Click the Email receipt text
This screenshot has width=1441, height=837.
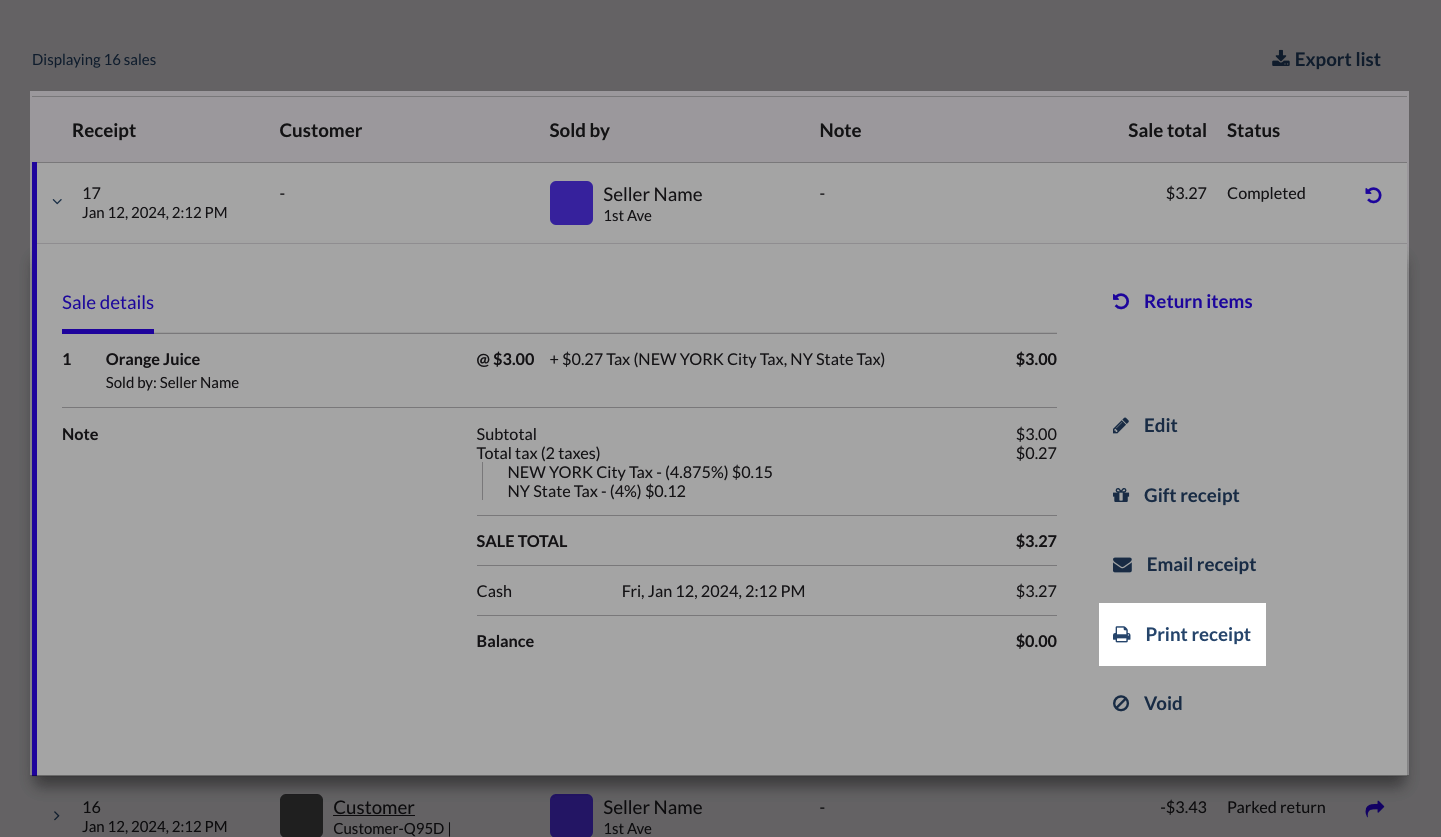[x=1200, y=565]
